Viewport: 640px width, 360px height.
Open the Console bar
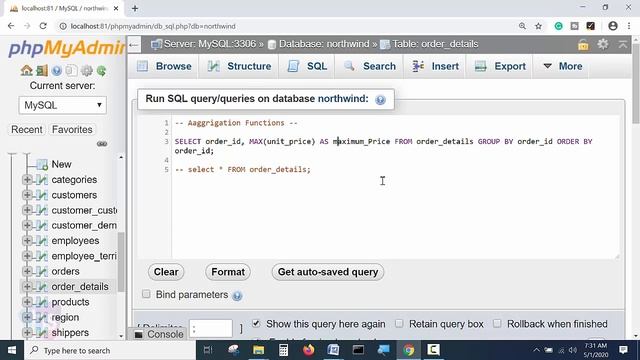click(x=158, y=334)
